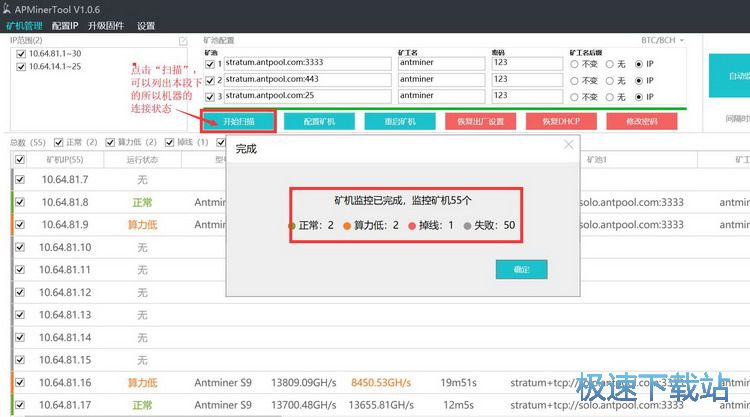Select IP suffix option for pool 2
The height and width of the screenshot is (417, 750).
point(639,81)
